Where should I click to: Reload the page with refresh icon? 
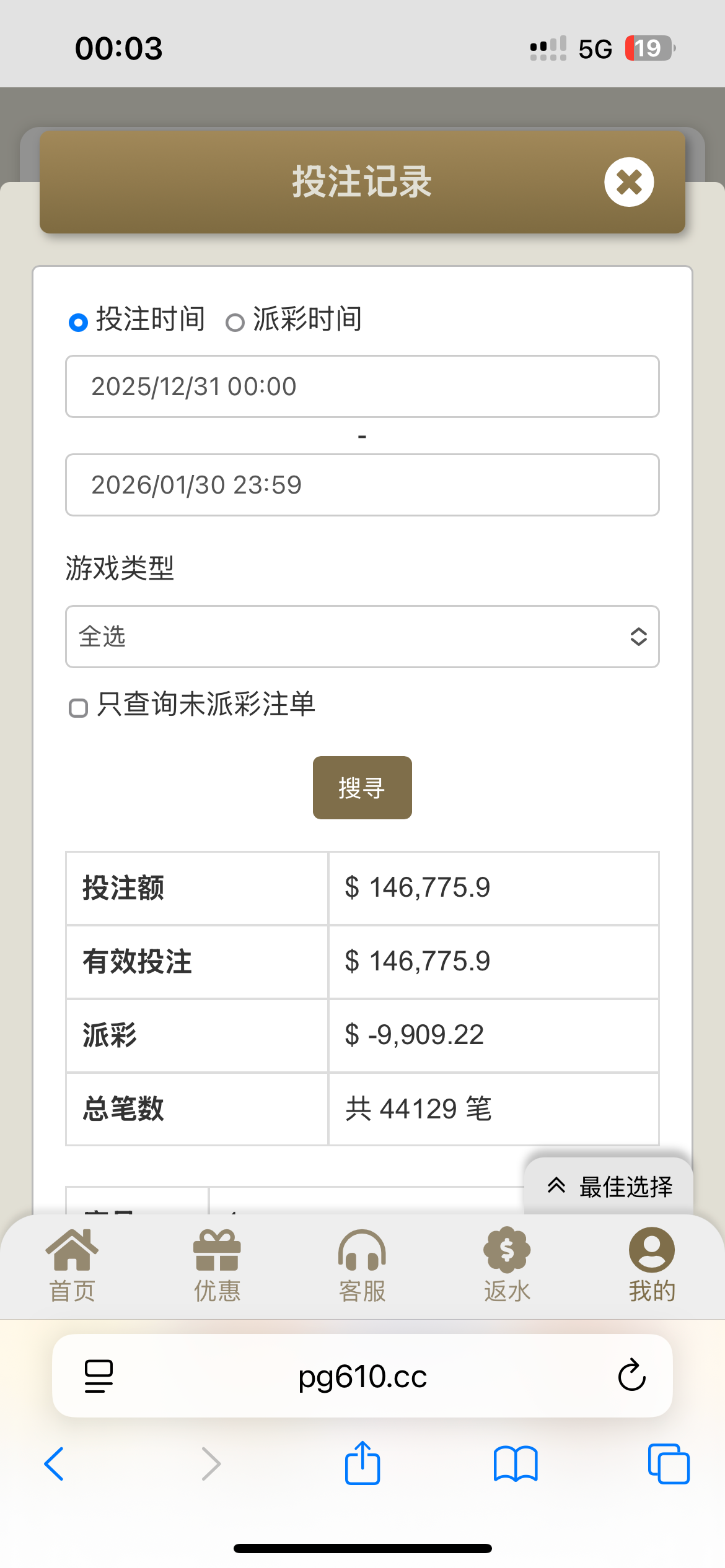[631, 1376]
